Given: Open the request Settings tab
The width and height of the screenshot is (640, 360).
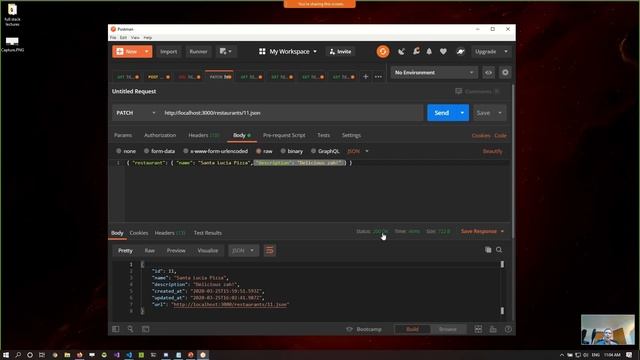Looking at the screenshot, I should [351, 135].
